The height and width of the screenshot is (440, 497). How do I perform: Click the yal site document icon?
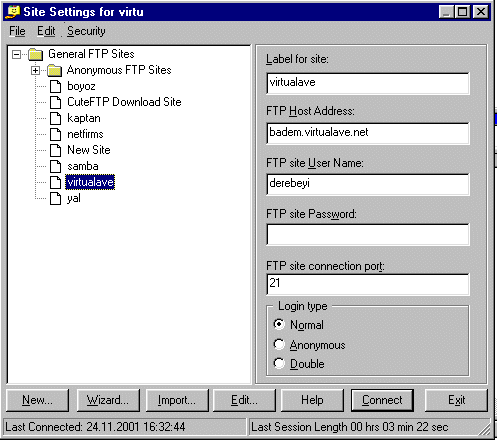(55, 198)
